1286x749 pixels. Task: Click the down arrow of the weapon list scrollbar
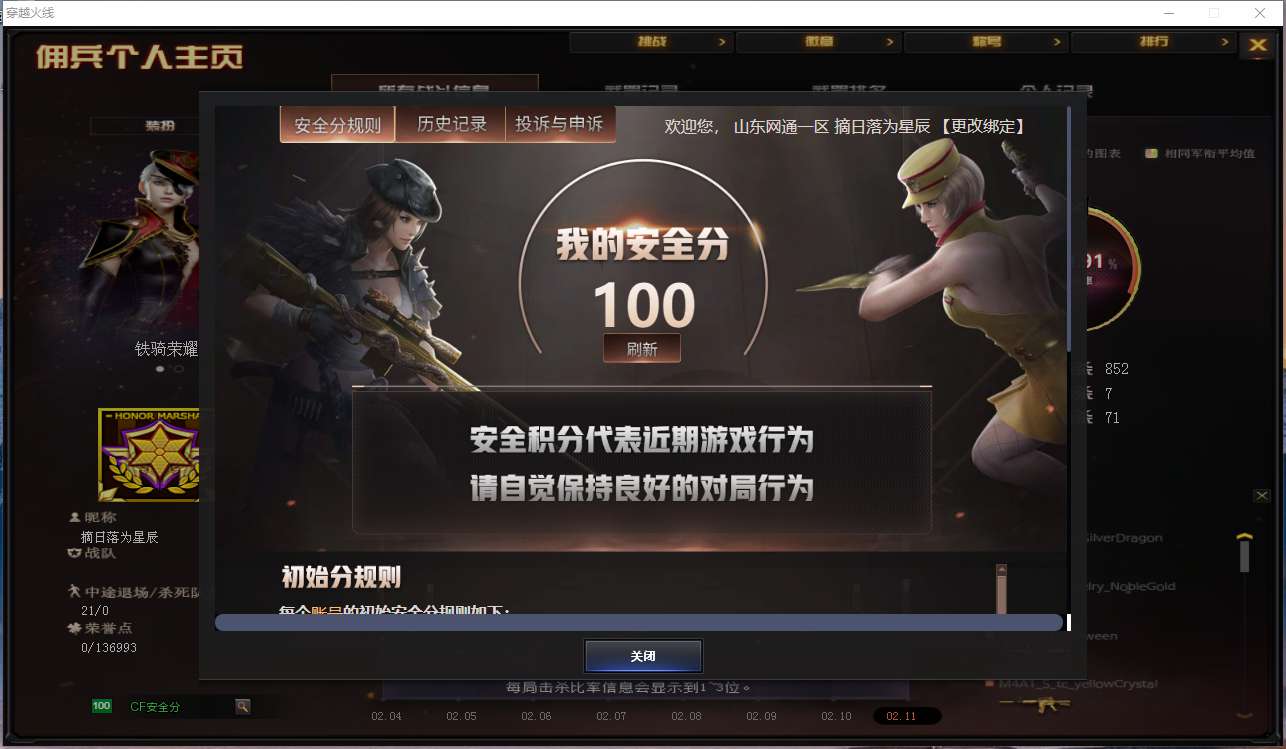[1245, 714]
